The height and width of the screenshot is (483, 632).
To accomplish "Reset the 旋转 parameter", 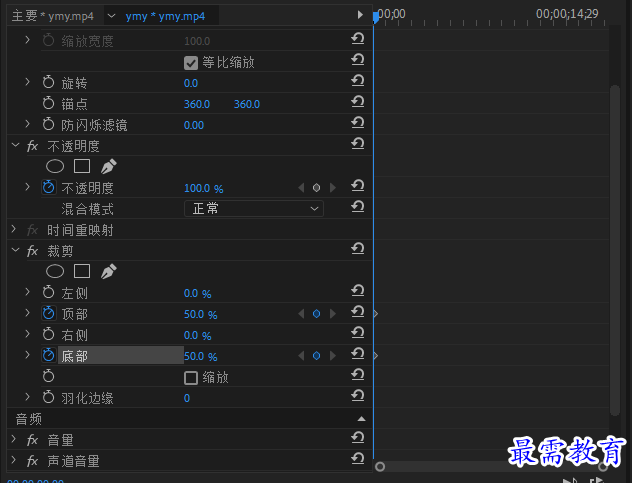I will (x=358, y=81).
